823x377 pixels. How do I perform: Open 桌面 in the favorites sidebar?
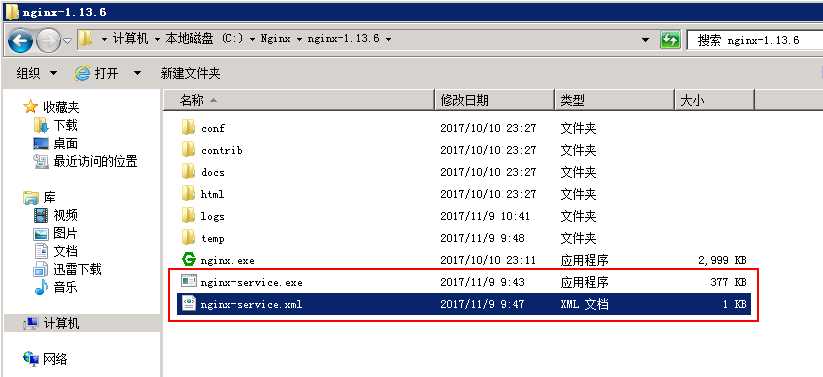point(66,143)
